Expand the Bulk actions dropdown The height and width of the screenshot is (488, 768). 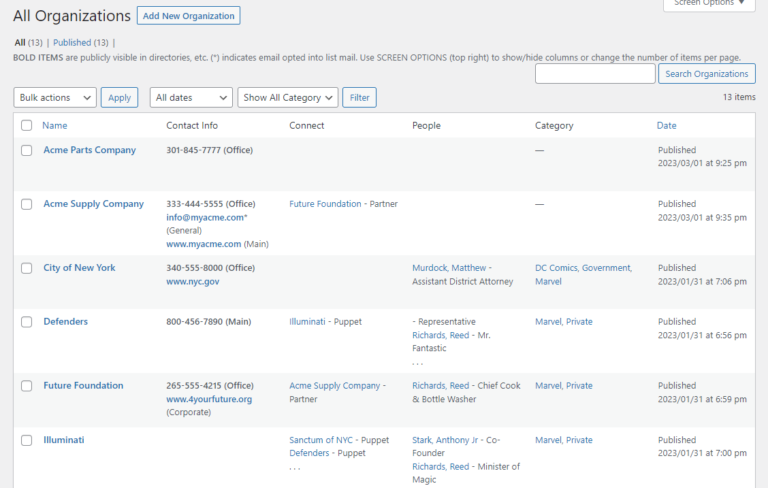point(55,97)
